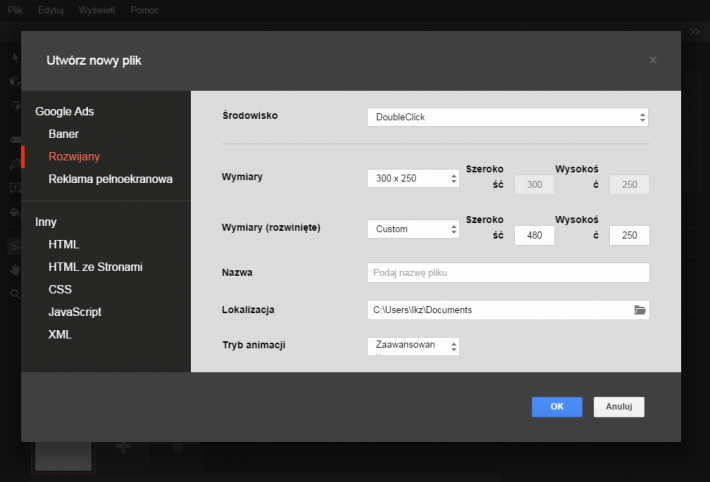Screen dimensions: 710x482
Task: Select the Paint bucket fill tool
Action: pos(14,212)
